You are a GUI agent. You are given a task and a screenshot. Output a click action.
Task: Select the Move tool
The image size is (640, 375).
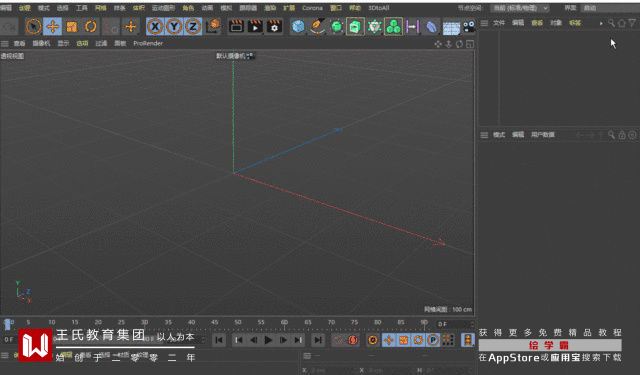pyautogui.click(x=53, y=27)
